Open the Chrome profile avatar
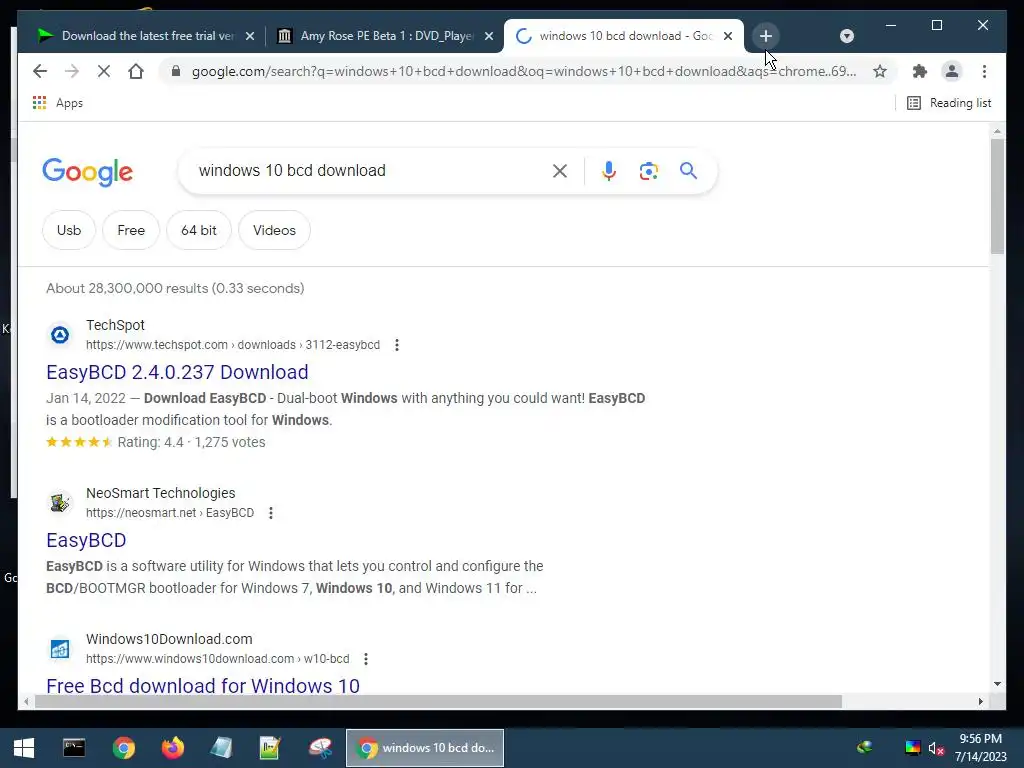1024x768 pixels. point(952,71)
